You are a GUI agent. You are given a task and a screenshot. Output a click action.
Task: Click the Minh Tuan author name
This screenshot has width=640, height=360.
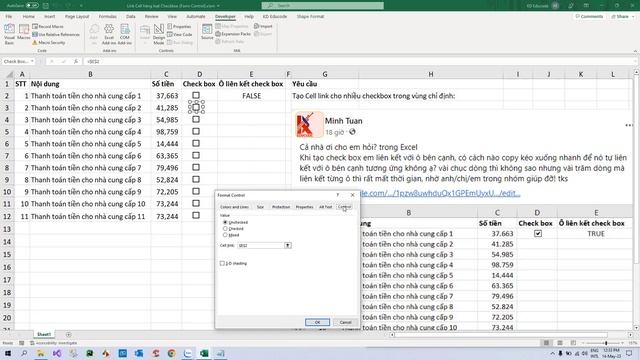tap(343, 121)
